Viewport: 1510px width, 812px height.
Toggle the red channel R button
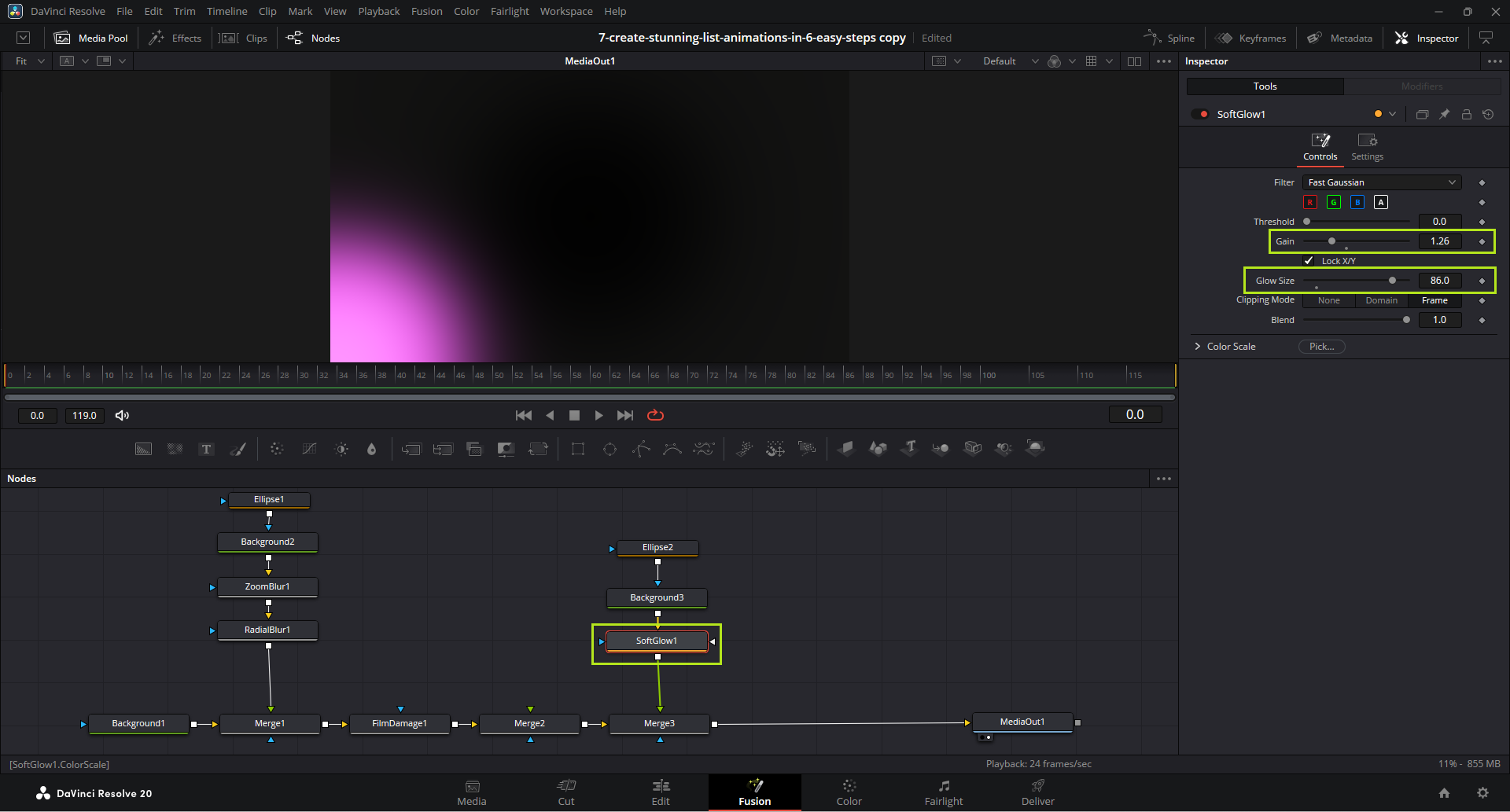pyautogui.click(x=1310, y=202)
